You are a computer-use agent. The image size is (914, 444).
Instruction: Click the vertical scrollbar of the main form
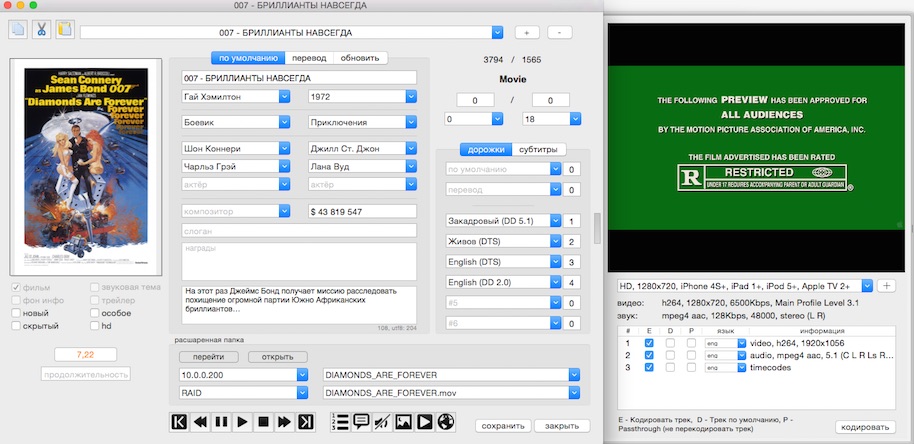596,228
